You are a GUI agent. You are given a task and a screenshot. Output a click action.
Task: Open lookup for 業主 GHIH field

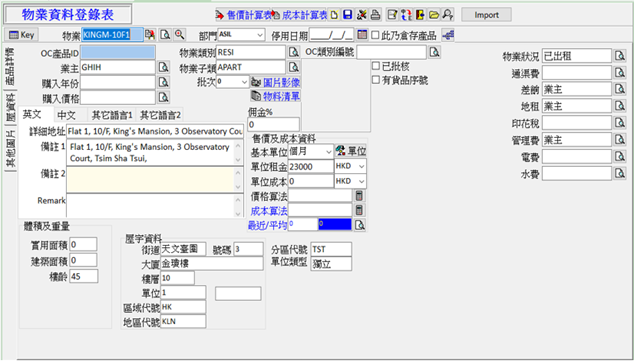point(163,68)
